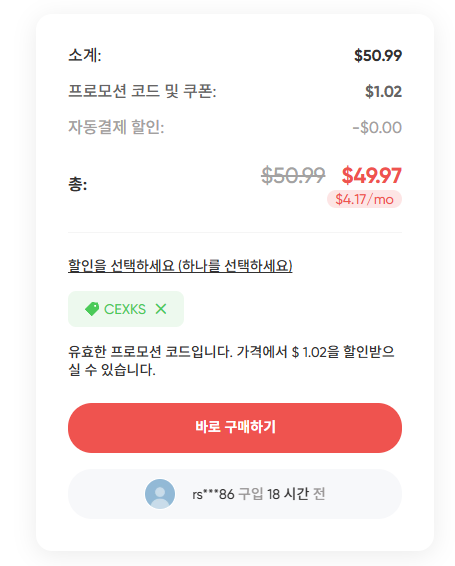Select the CEXKS coupon chip
Image resolution: width=455 pixels, height=566 pixels.
tap(126, 309)
